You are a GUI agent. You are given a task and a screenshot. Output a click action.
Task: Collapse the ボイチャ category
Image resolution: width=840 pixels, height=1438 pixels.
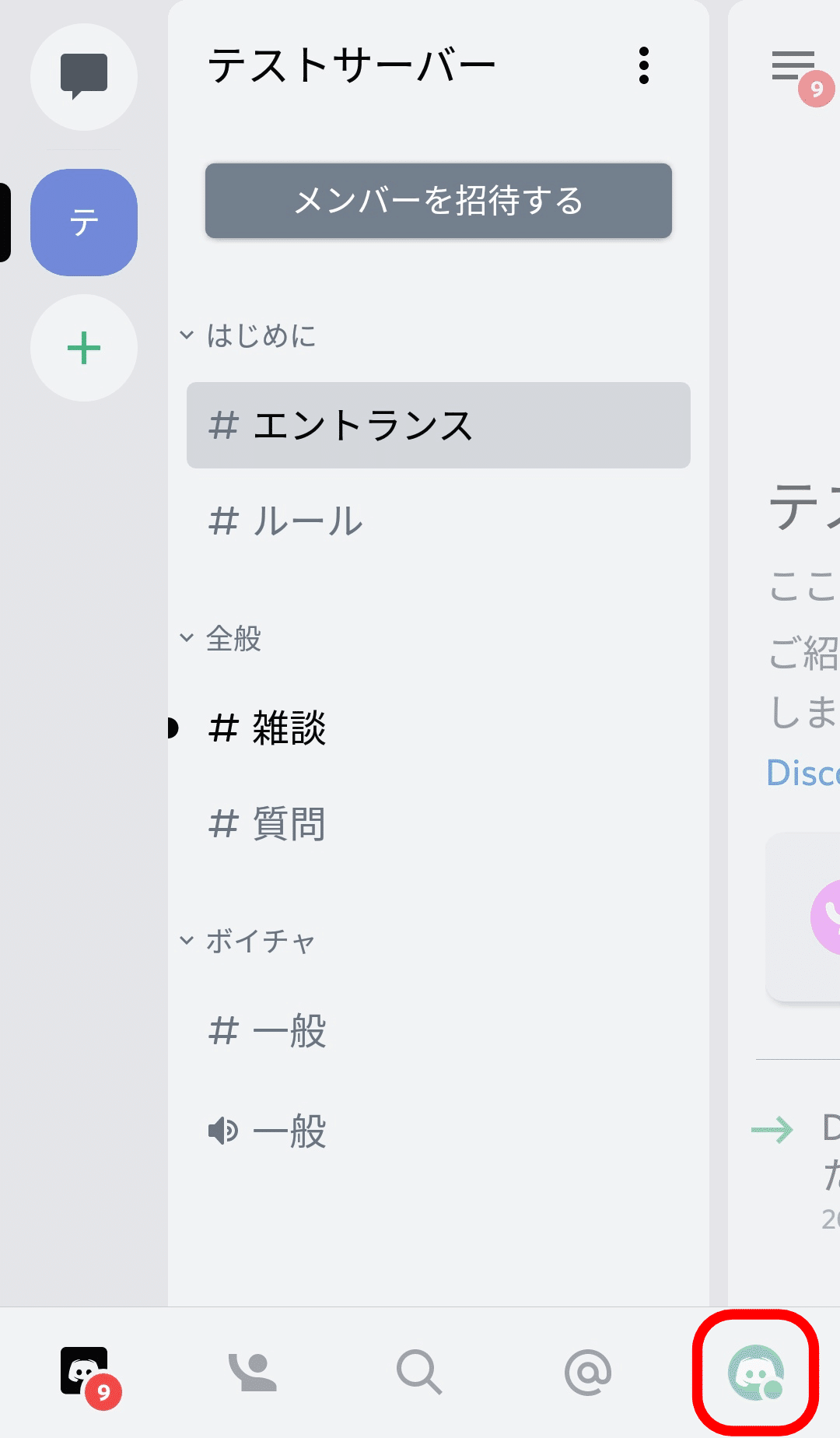click(249, 941)
